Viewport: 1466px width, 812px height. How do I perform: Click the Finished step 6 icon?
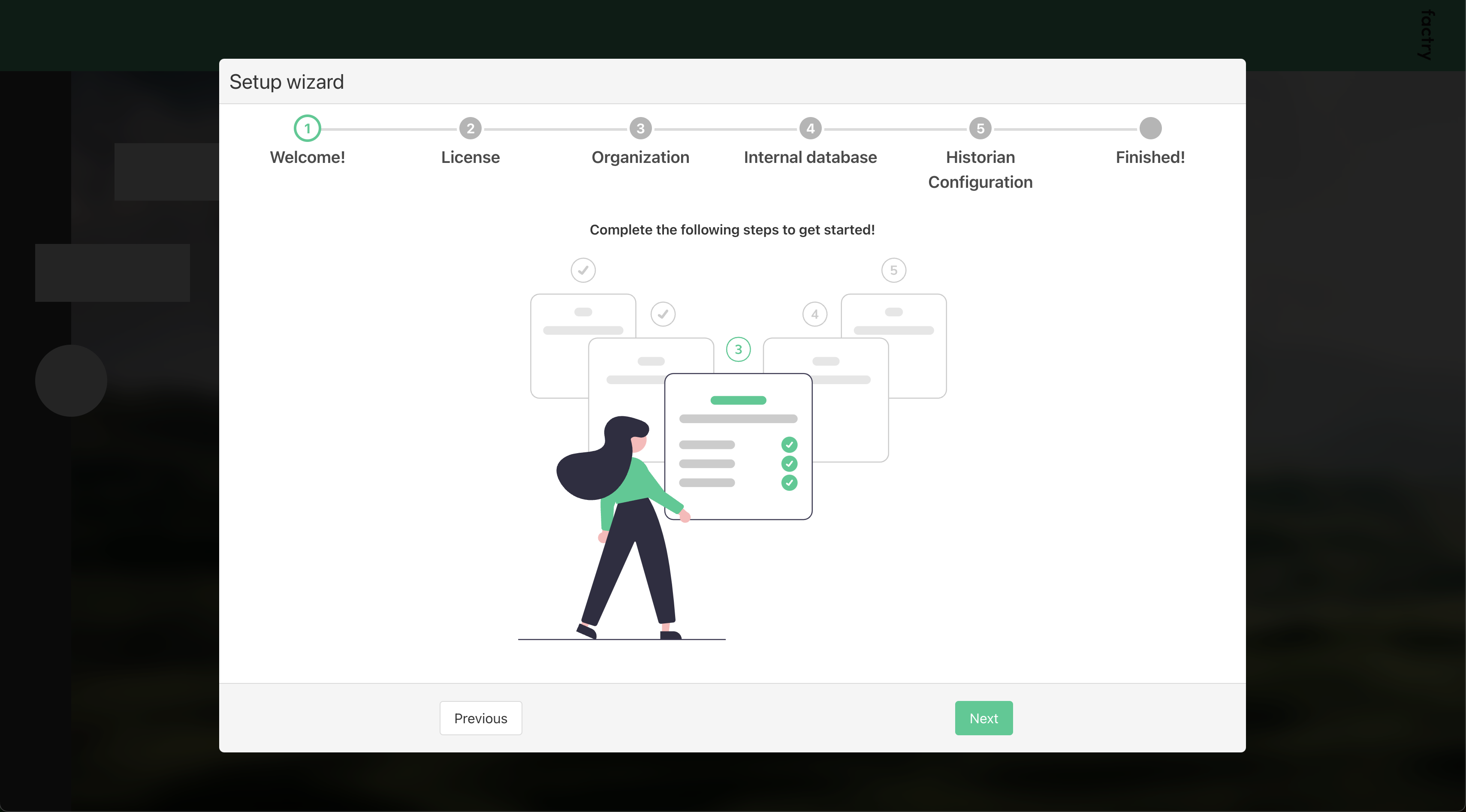1150,128
